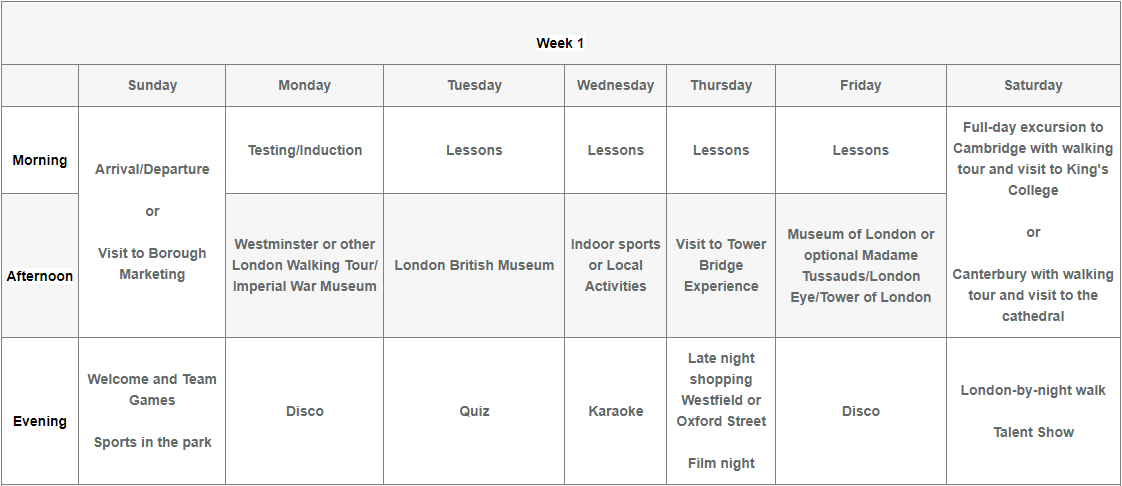Select the Karaoke cell on Wednesday evening
This screenshot has height=486, width=1122.
(x=615, y=411)
